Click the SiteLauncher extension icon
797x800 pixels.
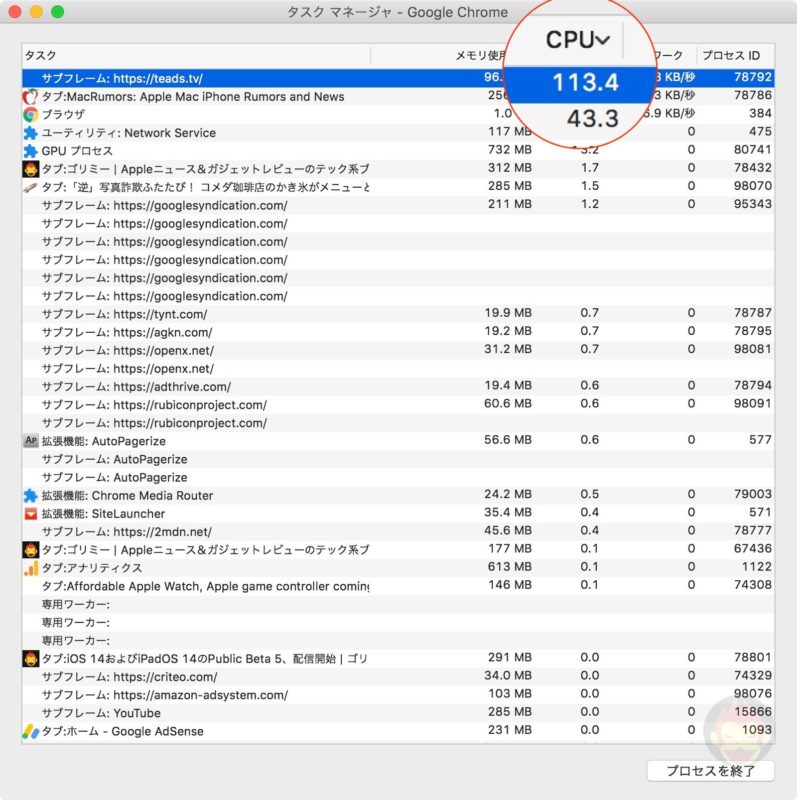click(x=30, y=514)
